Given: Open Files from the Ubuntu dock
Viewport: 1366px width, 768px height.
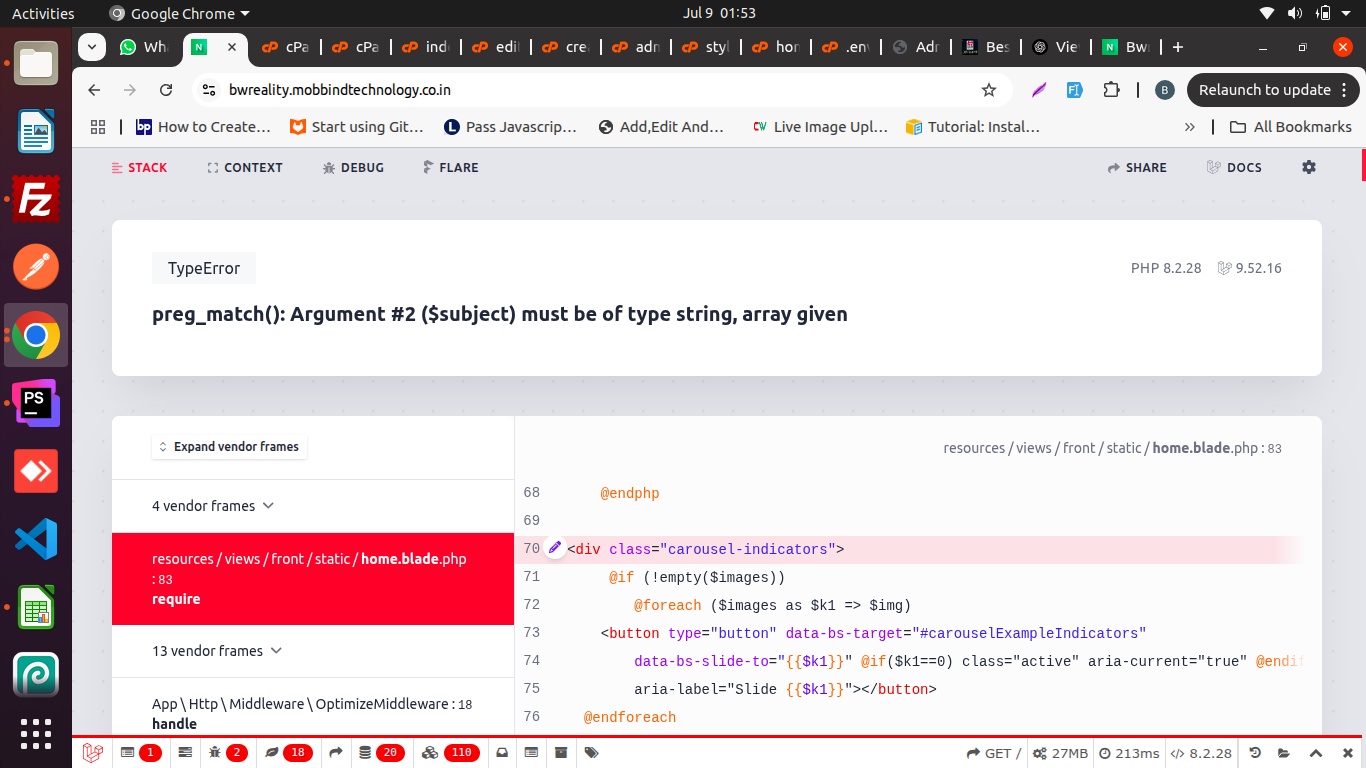Looking at the screenshot, I should (36, 62).
